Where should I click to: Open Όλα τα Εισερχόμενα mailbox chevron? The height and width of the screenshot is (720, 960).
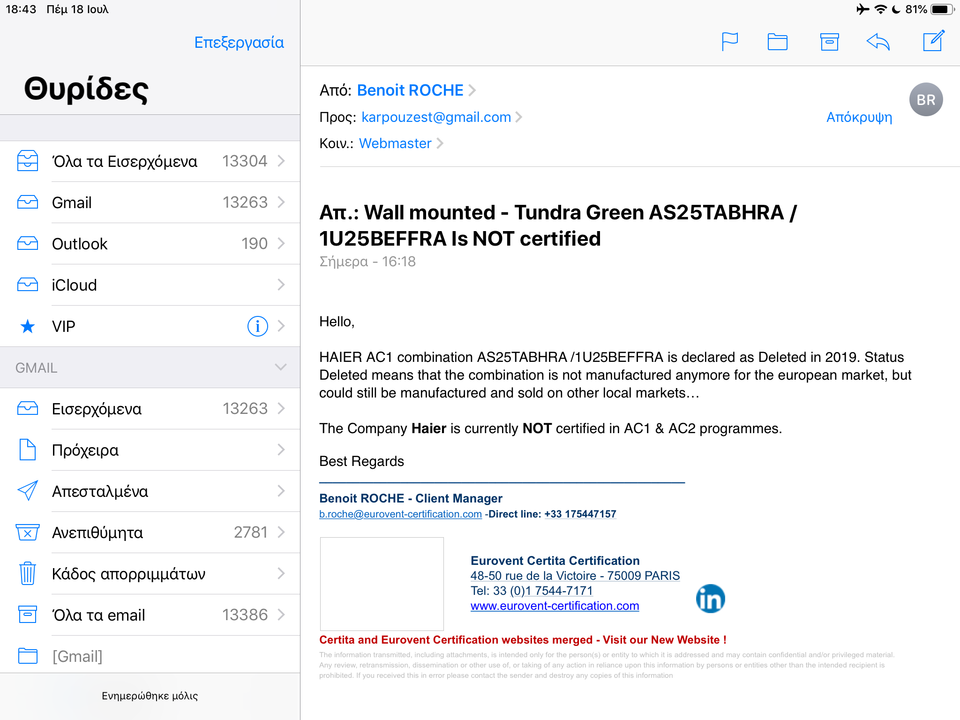tap(281, 161)
